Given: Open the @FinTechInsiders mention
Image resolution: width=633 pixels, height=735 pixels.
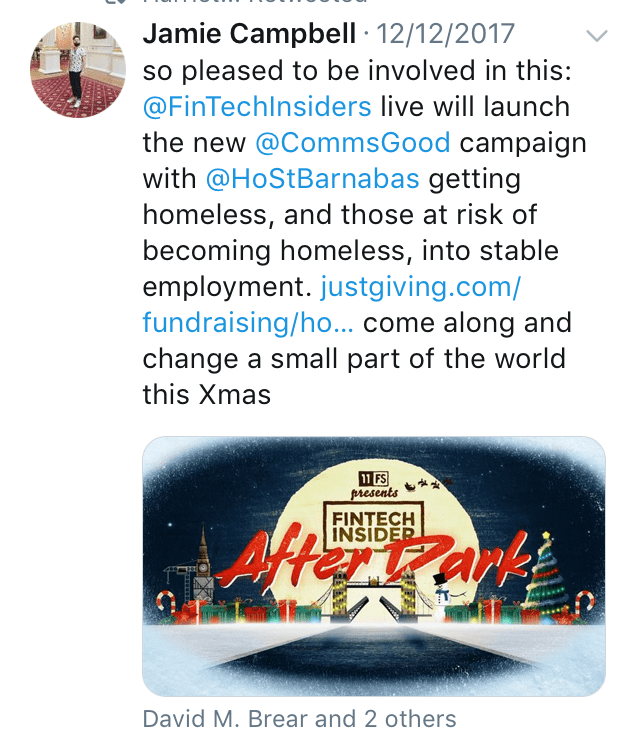Looking at the screenshot, I should pyautogui.click(x=257, y=107).
